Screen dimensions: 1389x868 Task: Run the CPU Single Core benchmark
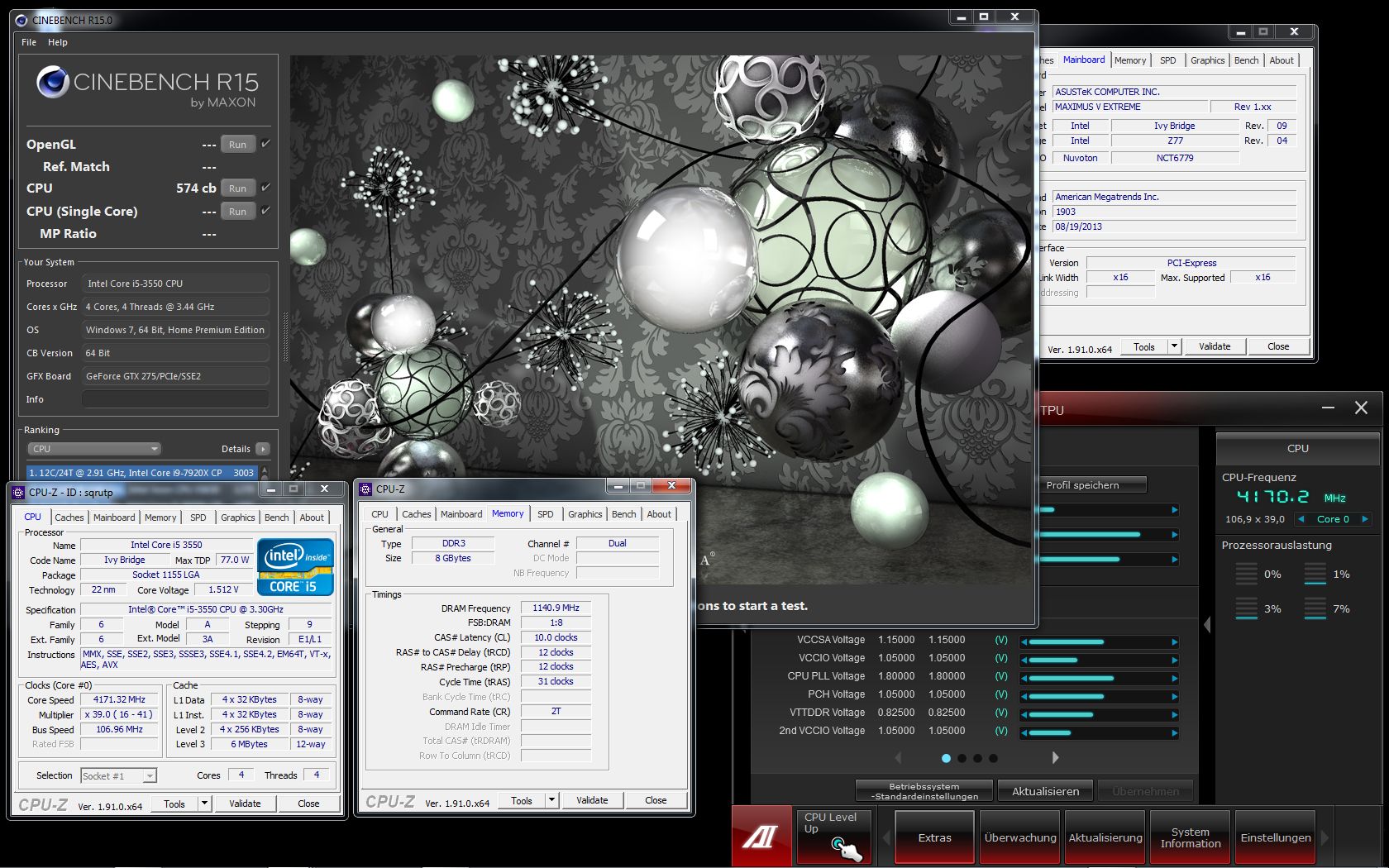click(x=238, y=212)
